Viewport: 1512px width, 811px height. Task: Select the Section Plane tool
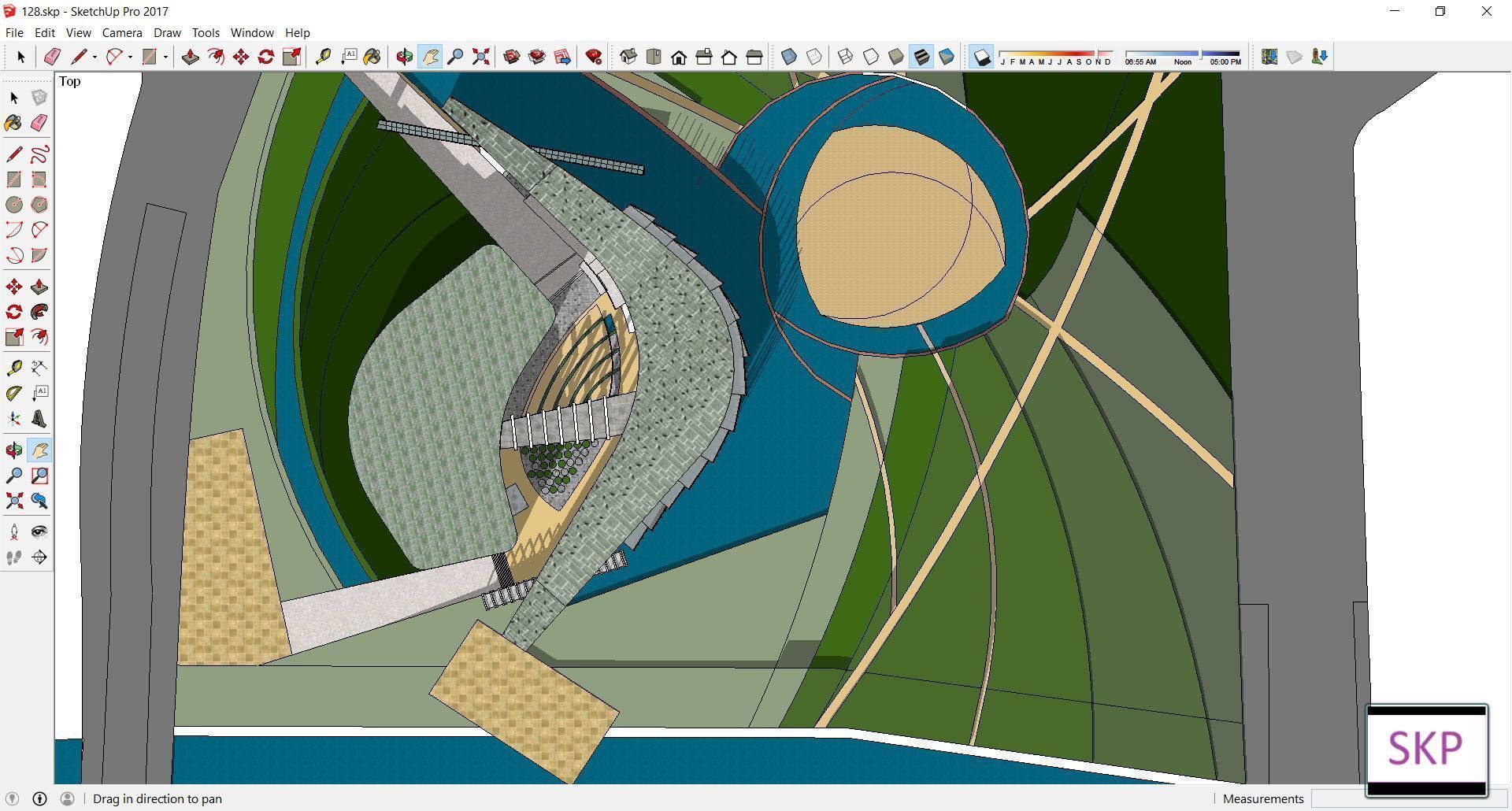(39, 557)
